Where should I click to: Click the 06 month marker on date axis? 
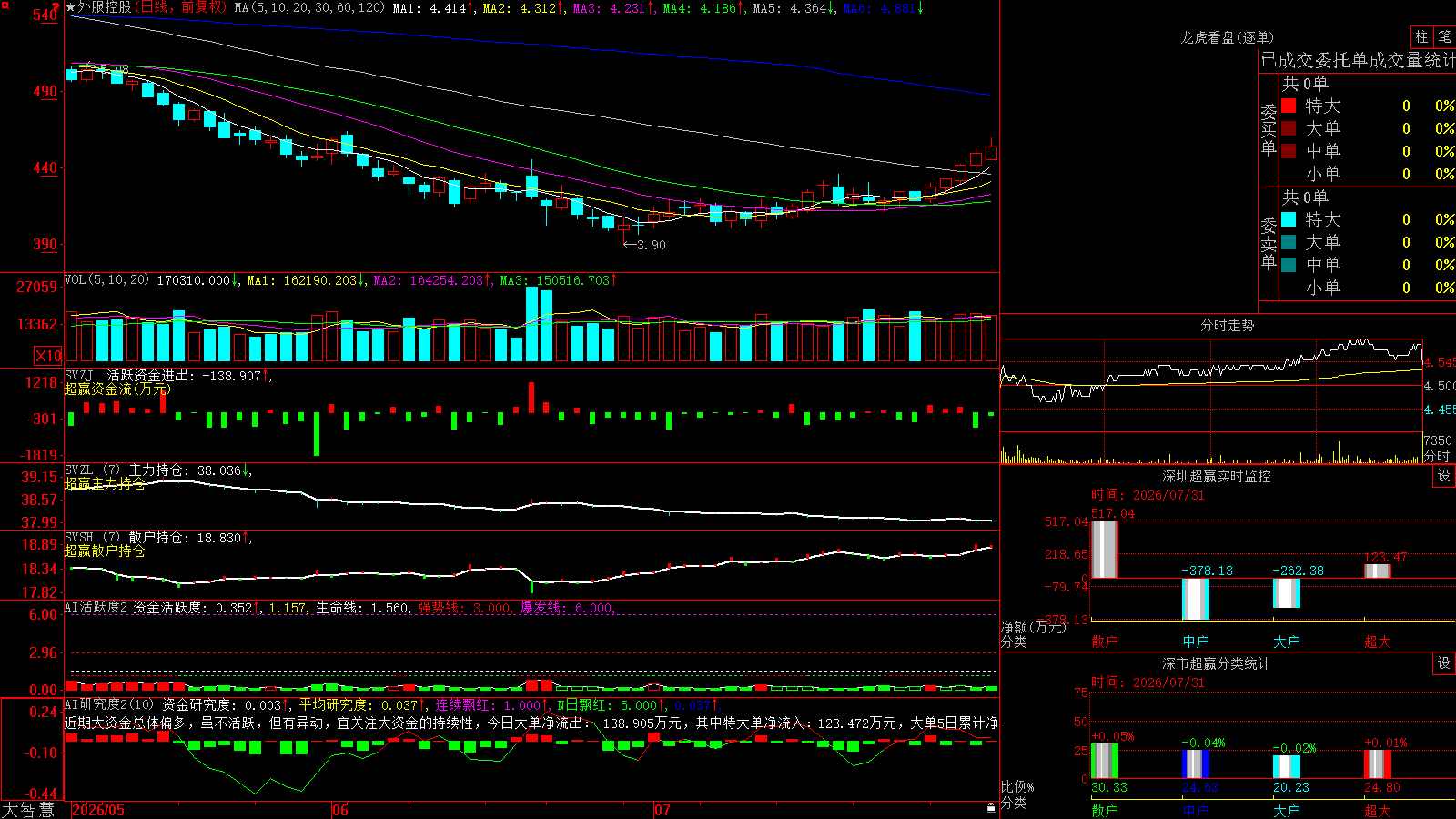(340, 810)
